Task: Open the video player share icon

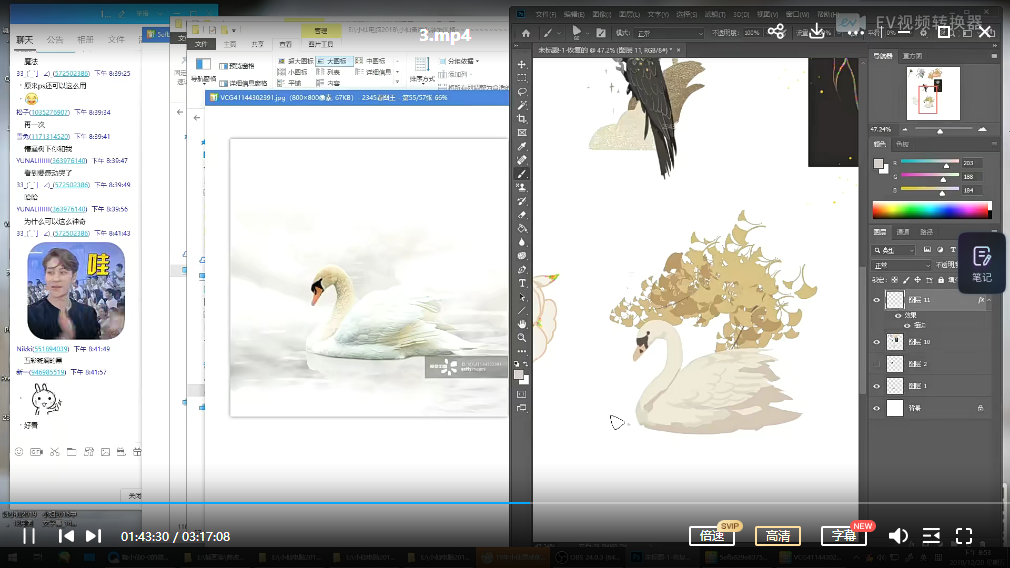Action: (x=776, y=32)
